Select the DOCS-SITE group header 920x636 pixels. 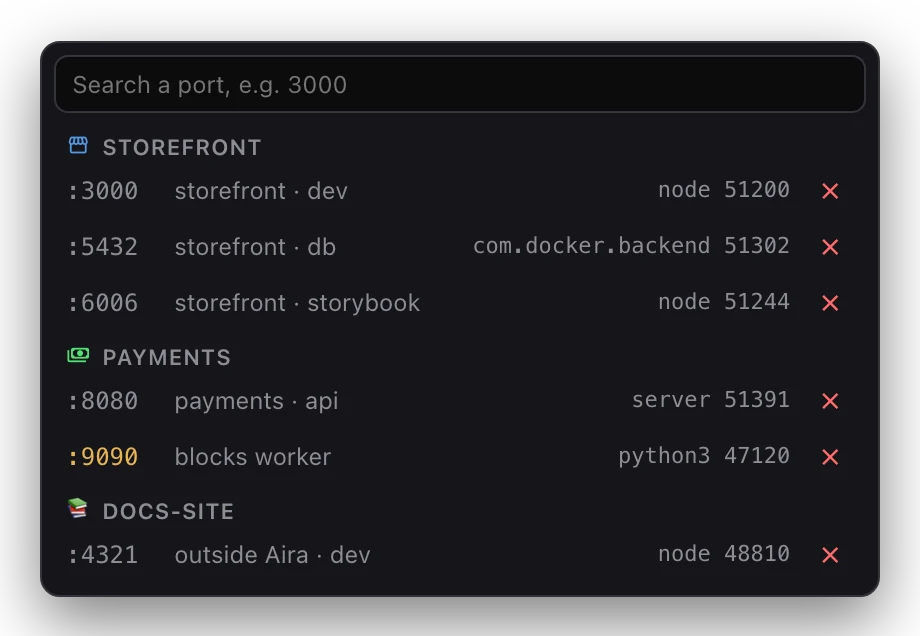coord(168,511)
